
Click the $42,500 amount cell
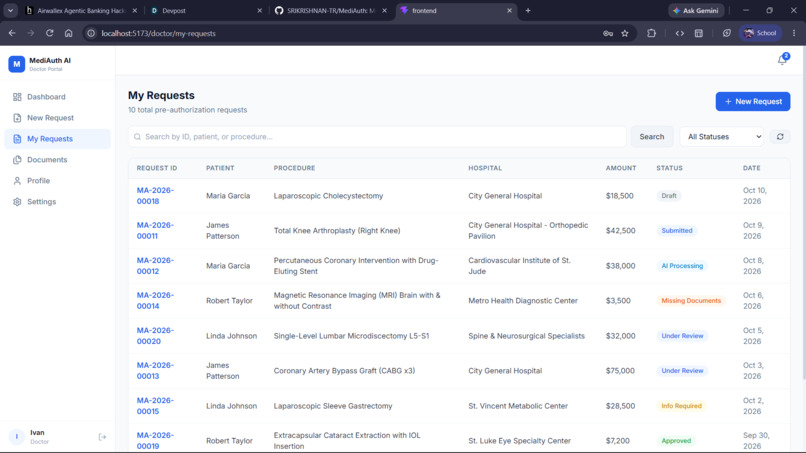620,231
